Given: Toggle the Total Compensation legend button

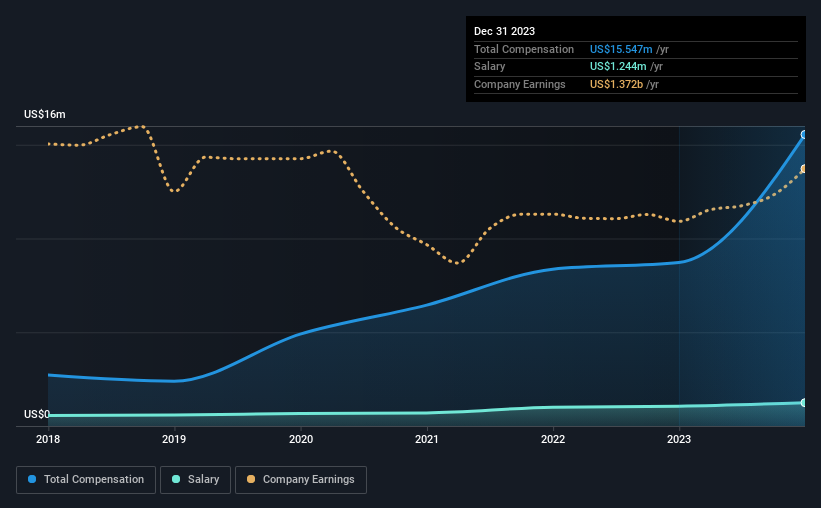Looking at the screenshot, I should point(86,480).
